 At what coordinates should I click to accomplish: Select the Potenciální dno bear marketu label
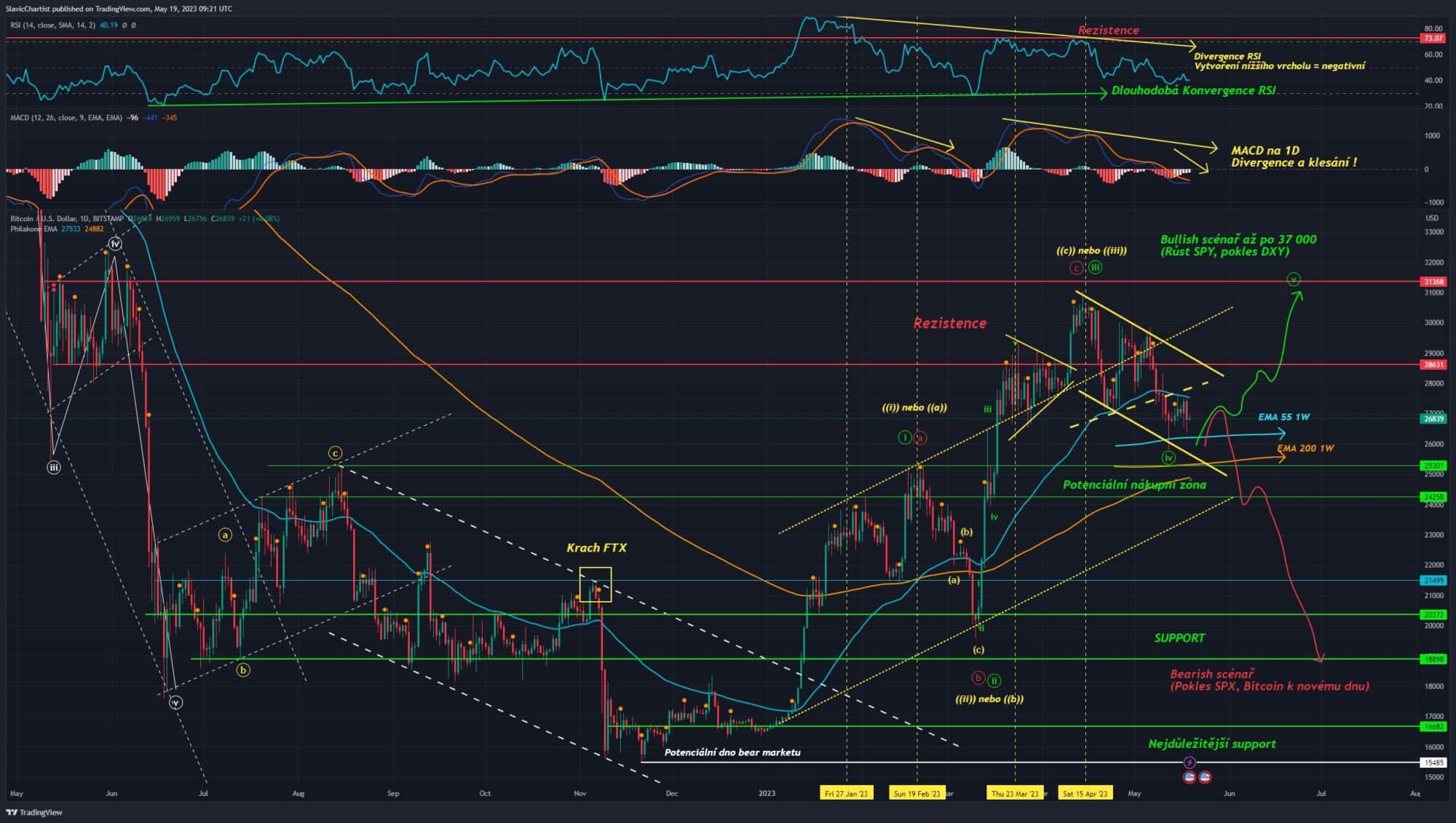pos(732,752)
